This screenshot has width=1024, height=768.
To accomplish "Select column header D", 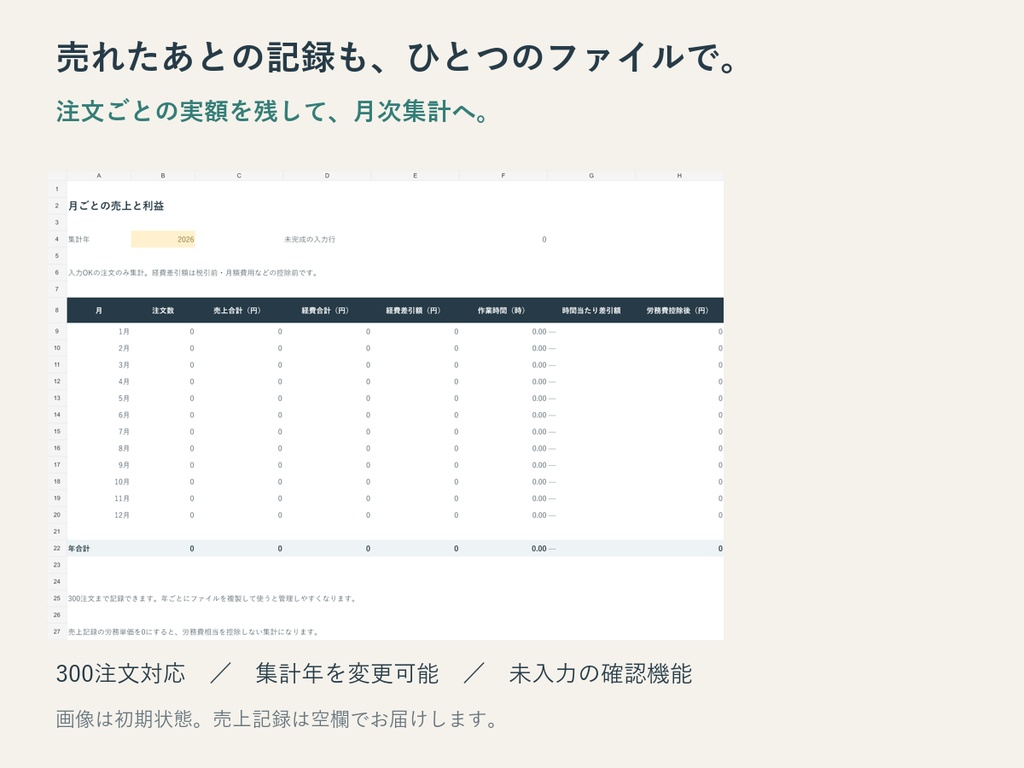I will [327, 176].
